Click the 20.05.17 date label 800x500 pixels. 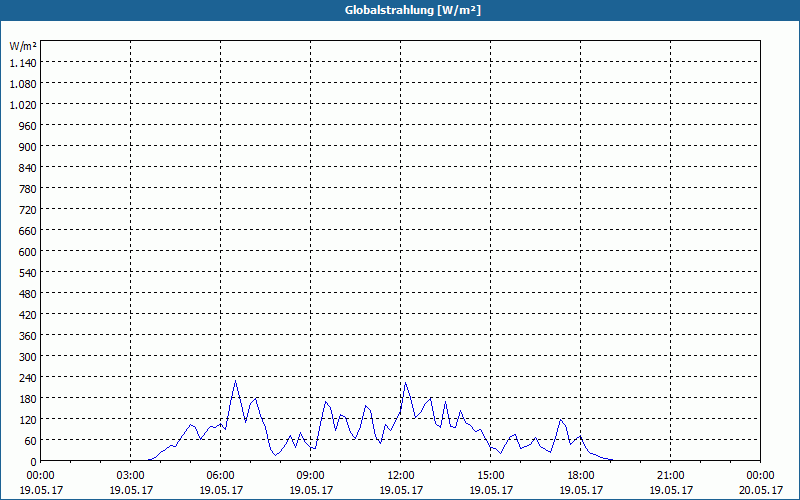(x=760, y=490)
